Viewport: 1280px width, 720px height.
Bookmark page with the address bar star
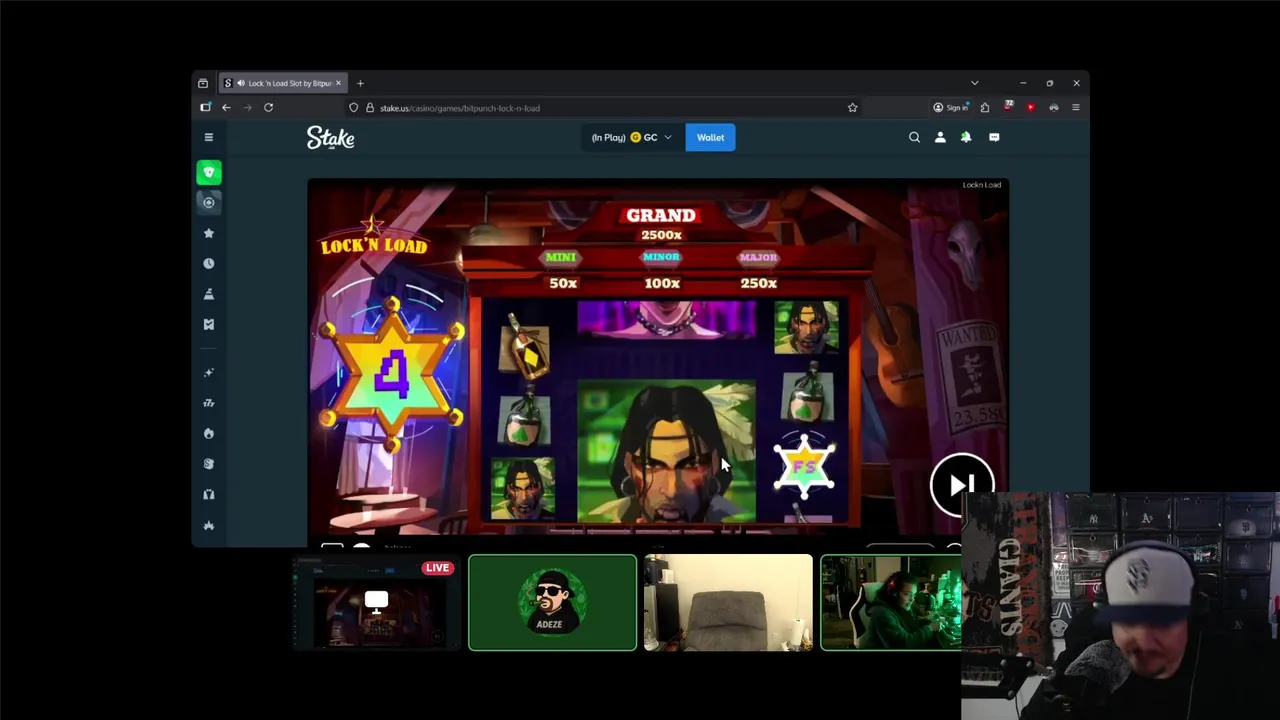(853, 108)
